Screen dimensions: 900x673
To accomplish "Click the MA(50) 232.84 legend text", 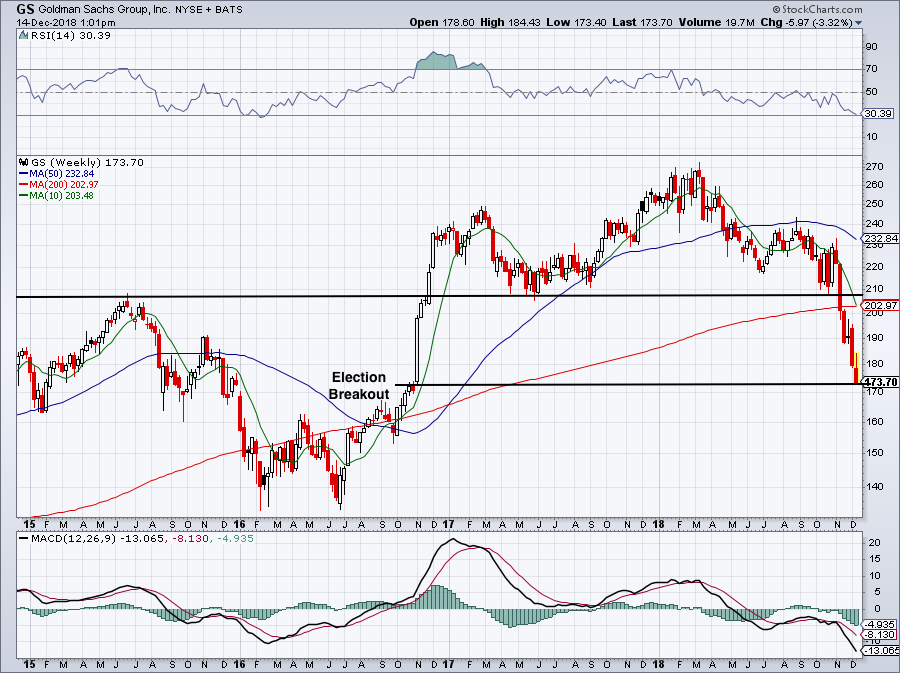I will [x=62, y=173].
